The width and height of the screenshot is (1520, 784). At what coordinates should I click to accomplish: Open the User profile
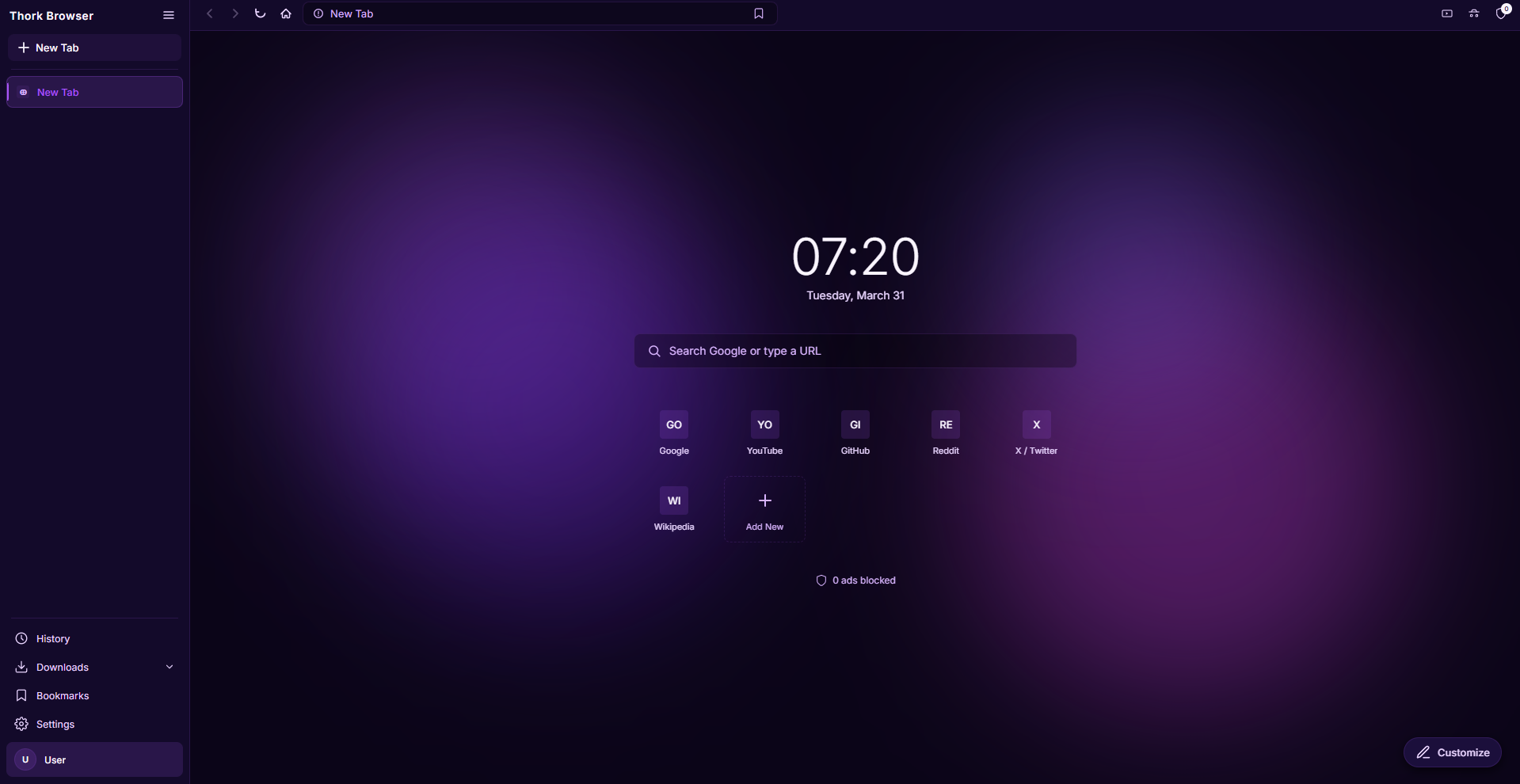tap(93, 759)
